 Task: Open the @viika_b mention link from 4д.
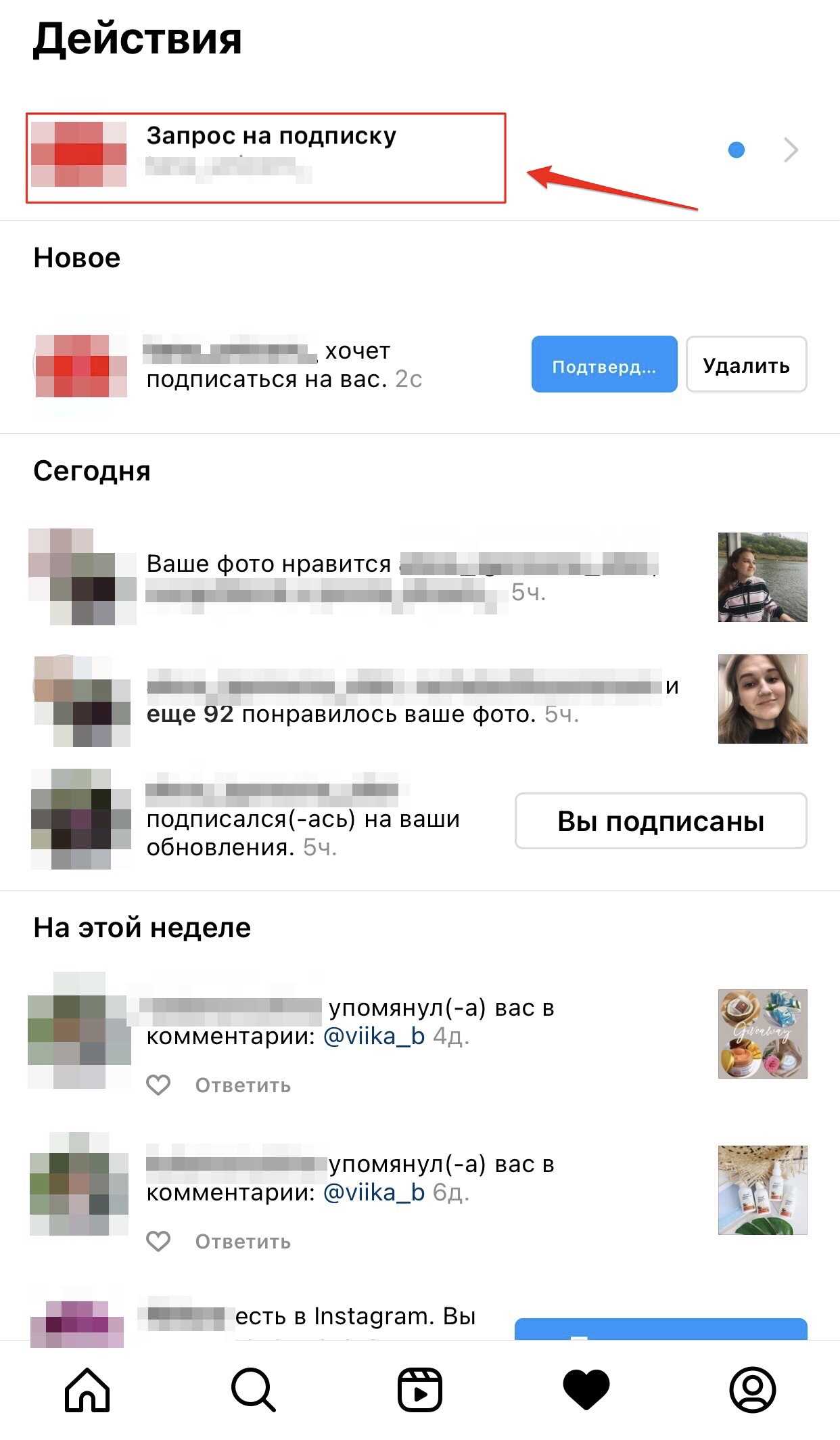374,1036
